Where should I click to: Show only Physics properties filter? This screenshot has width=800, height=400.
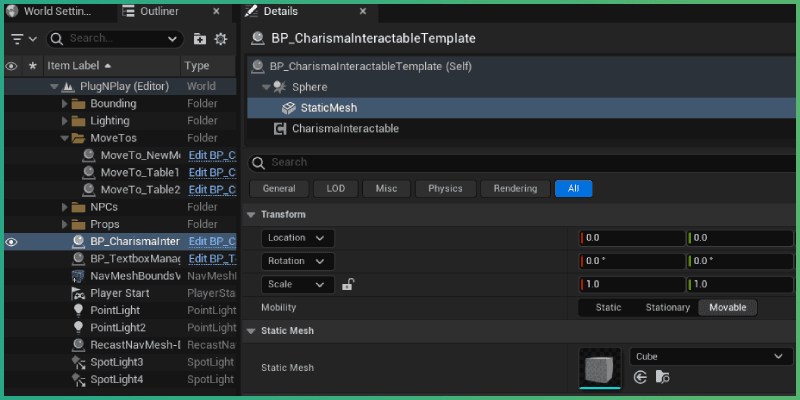[445, 189]
